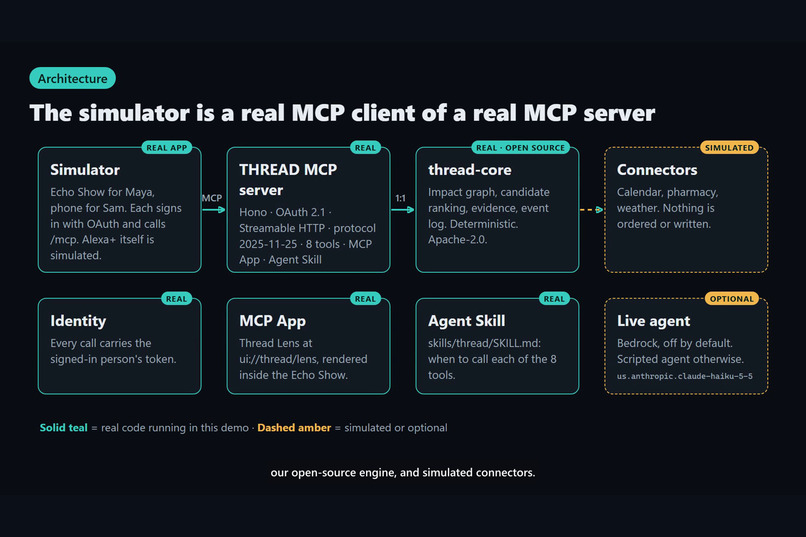Select the amber SIMULATED badge
The width and height of the screenshot is (806, 537).
point(729,147)
